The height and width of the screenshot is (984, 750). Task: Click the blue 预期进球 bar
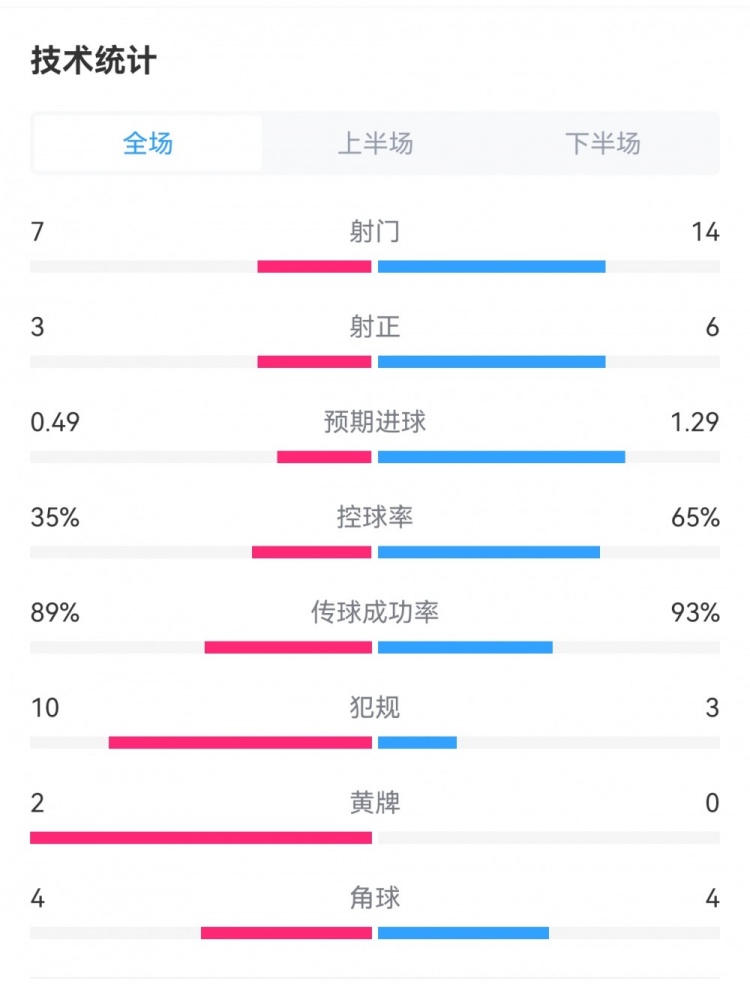(501, 457)
